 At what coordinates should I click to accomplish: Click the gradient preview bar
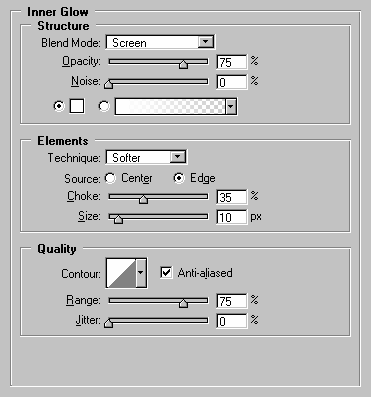[x=170, y=107]
